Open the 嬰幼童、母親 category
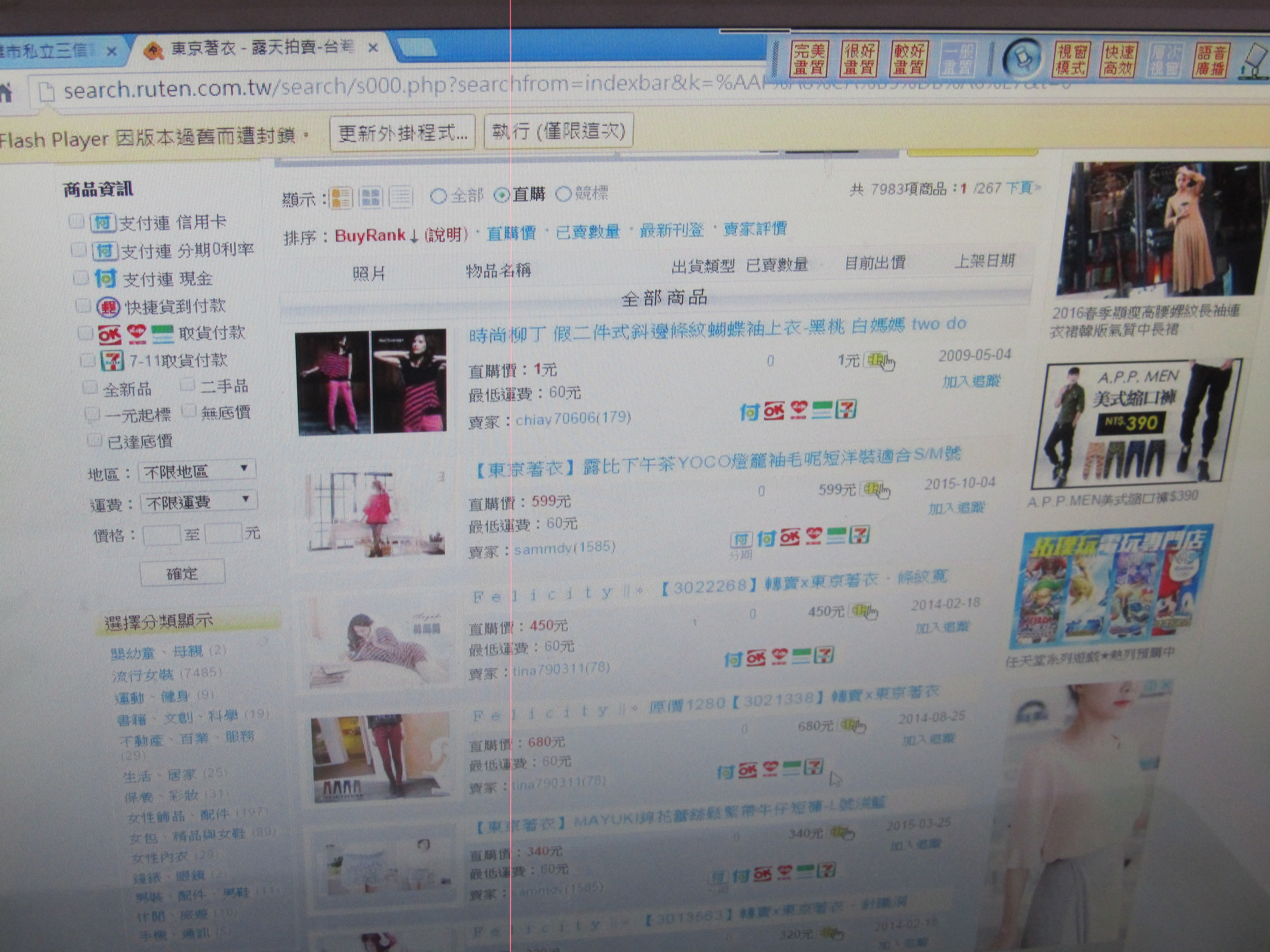This screenshot has width=1270, height=952. point(157,652)
